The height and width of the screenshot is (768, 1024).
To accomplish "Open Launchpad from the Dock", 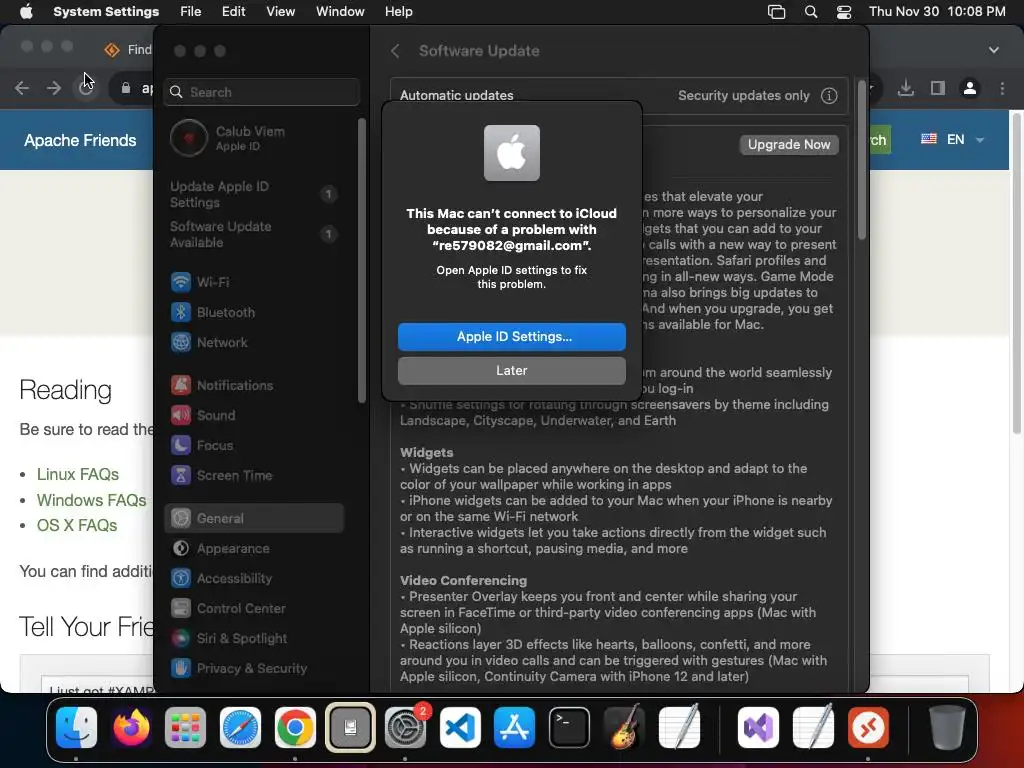I will tap(185, 727).
